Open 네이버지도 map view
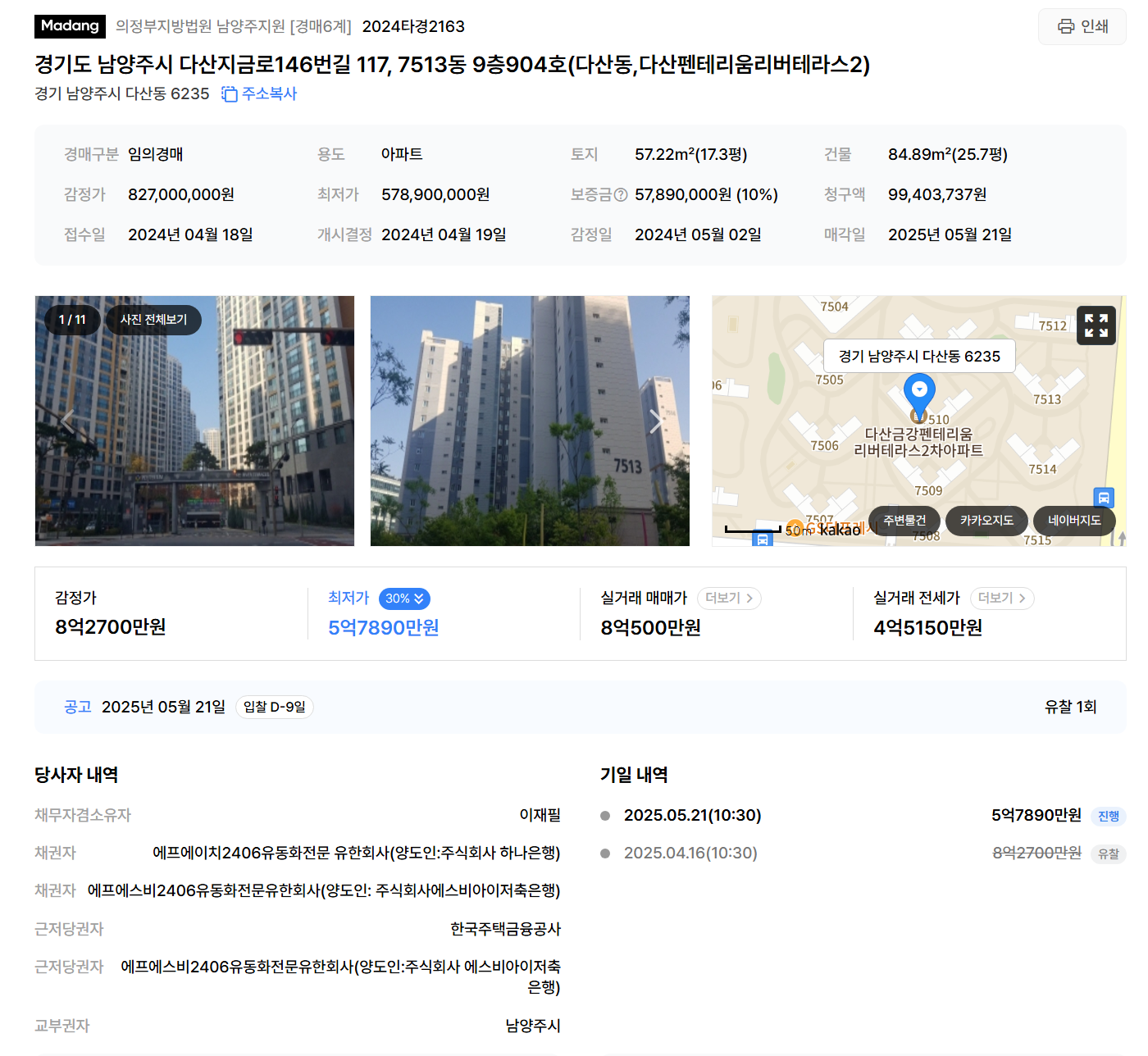Image resolution: width=1148 pixels, height=1056 pixels. coord(1074,521)
